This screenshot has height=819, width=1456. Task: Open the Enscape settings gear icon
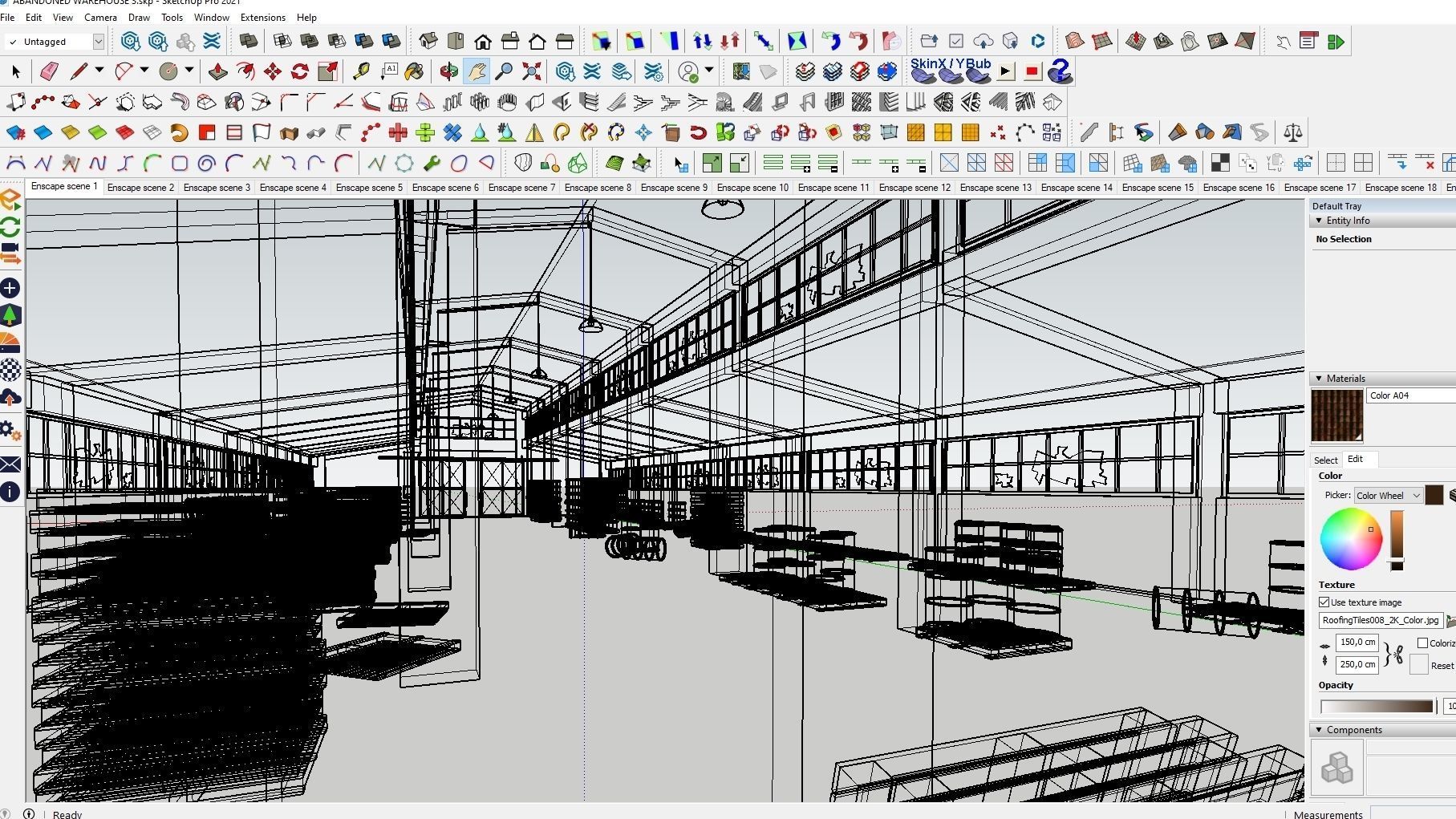pyautogui.click(x=10, y=431)
